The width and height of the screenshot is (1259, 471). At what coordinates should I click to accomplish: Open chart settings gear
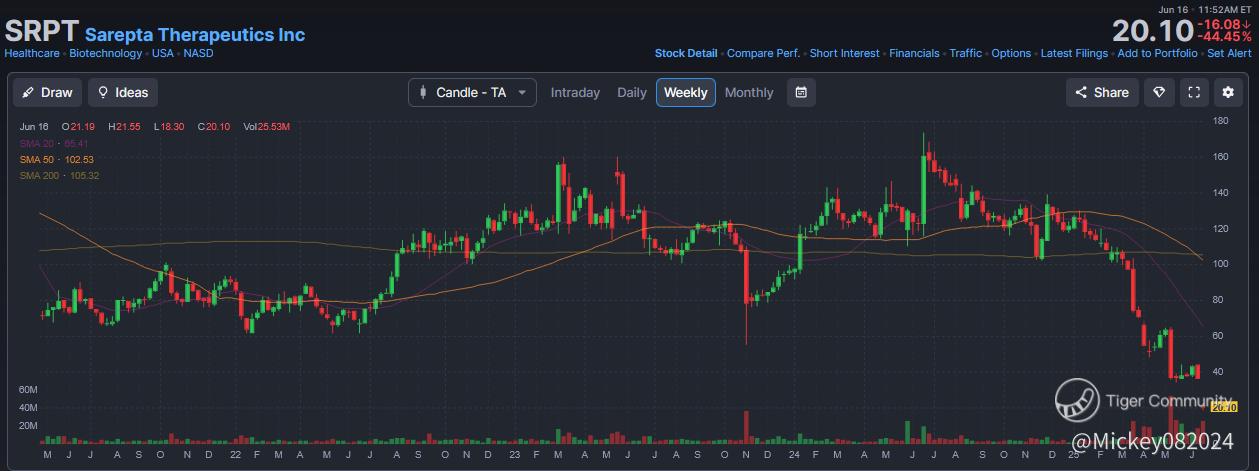click(x=1228, y=92)
